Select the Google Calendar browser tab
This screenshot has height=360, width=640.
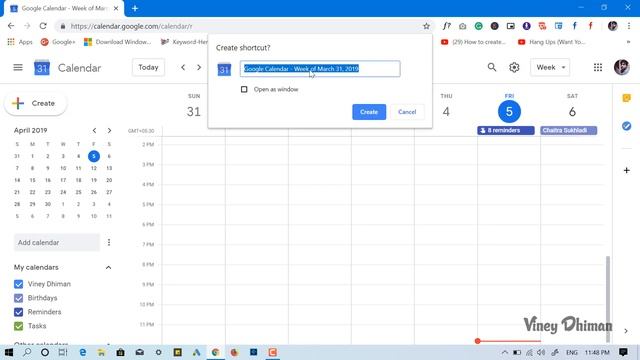coord(64,8)
